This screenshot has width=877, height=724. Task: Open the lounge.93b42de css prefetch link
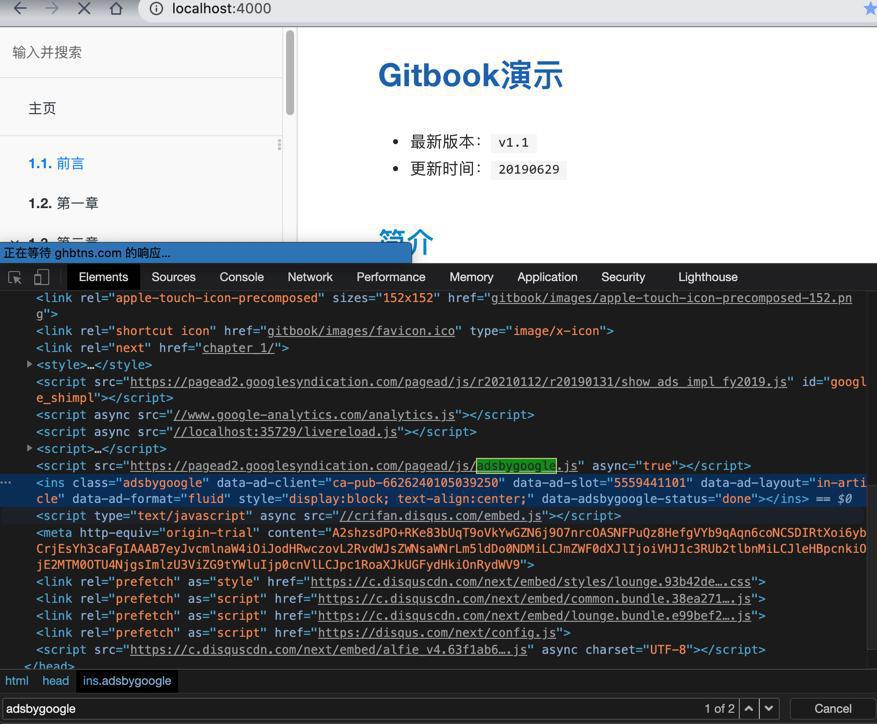(531, 582)
